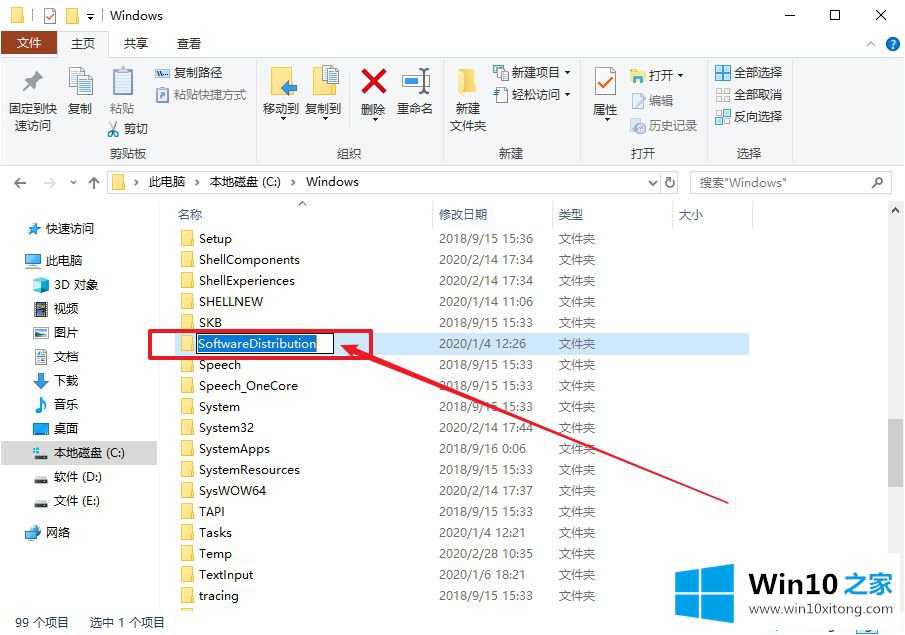Click the SoftwareDistribution rename text field
The width and height of the screenshot is (905, 635).
(265, 343)
